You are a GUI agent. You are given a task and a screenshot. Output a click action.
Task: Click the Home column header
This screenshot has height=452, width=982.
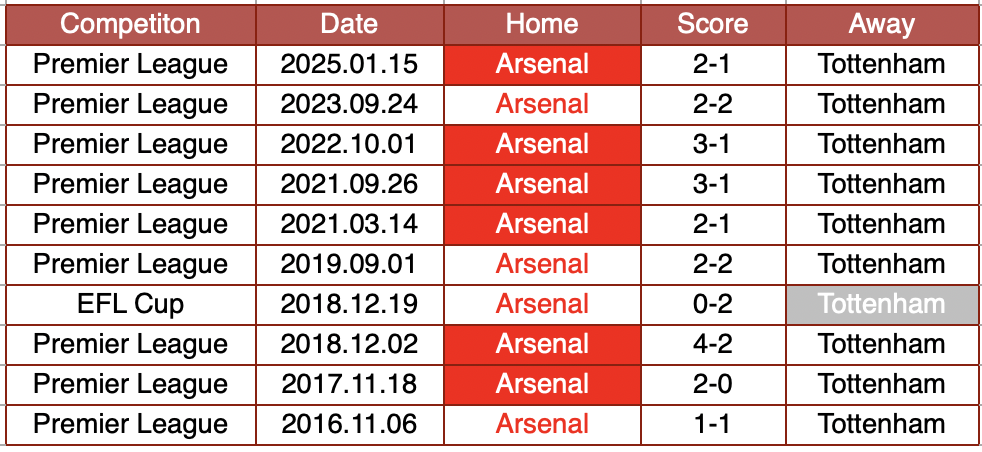pos(542,25)
